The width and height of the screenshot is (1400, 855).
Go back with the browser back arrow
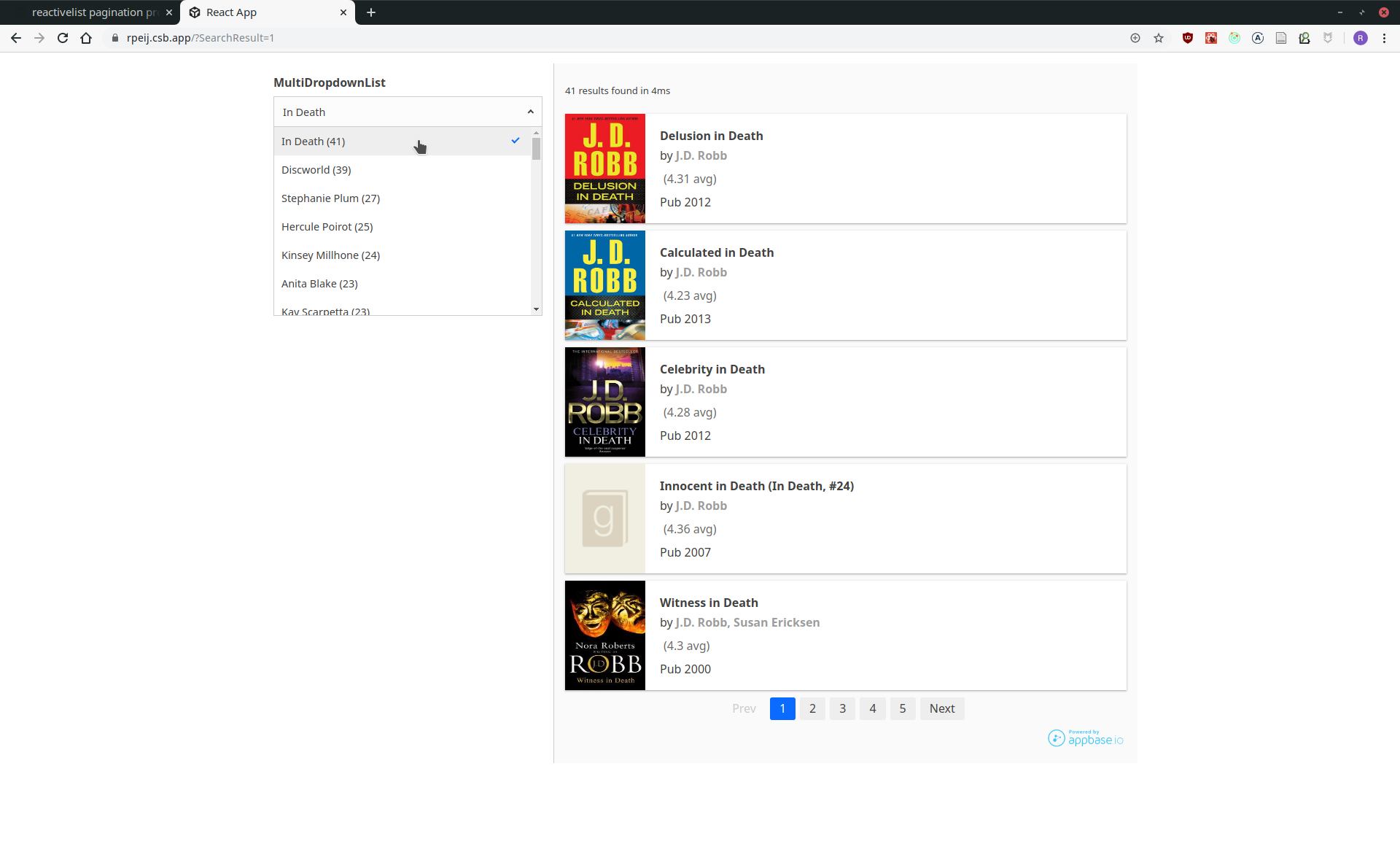point(16,38)
